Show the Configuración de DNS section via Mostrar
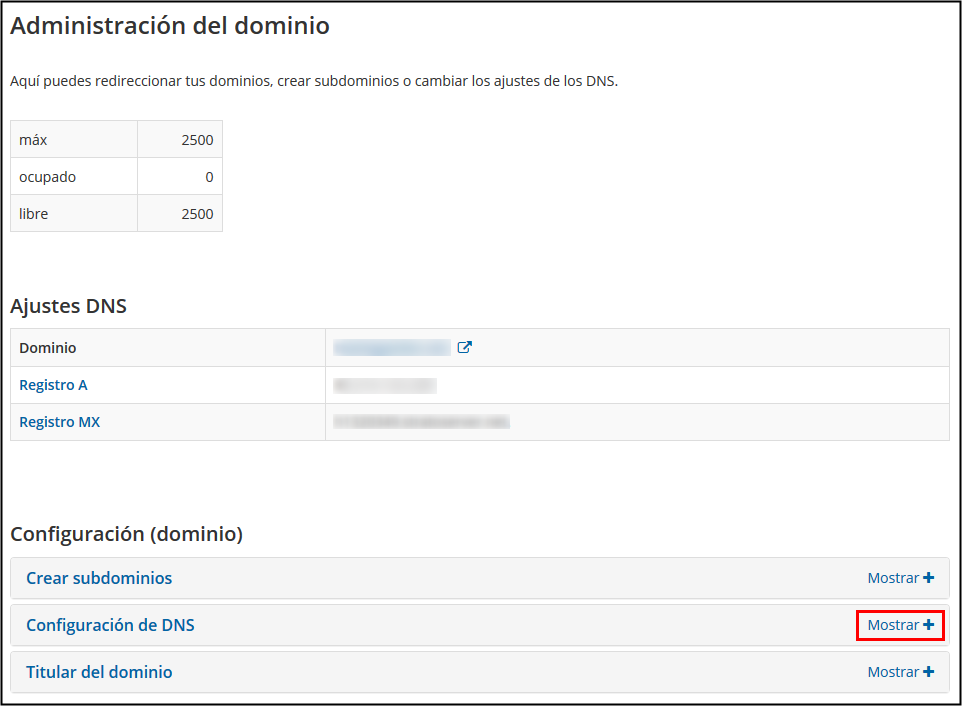 [892, 625]
